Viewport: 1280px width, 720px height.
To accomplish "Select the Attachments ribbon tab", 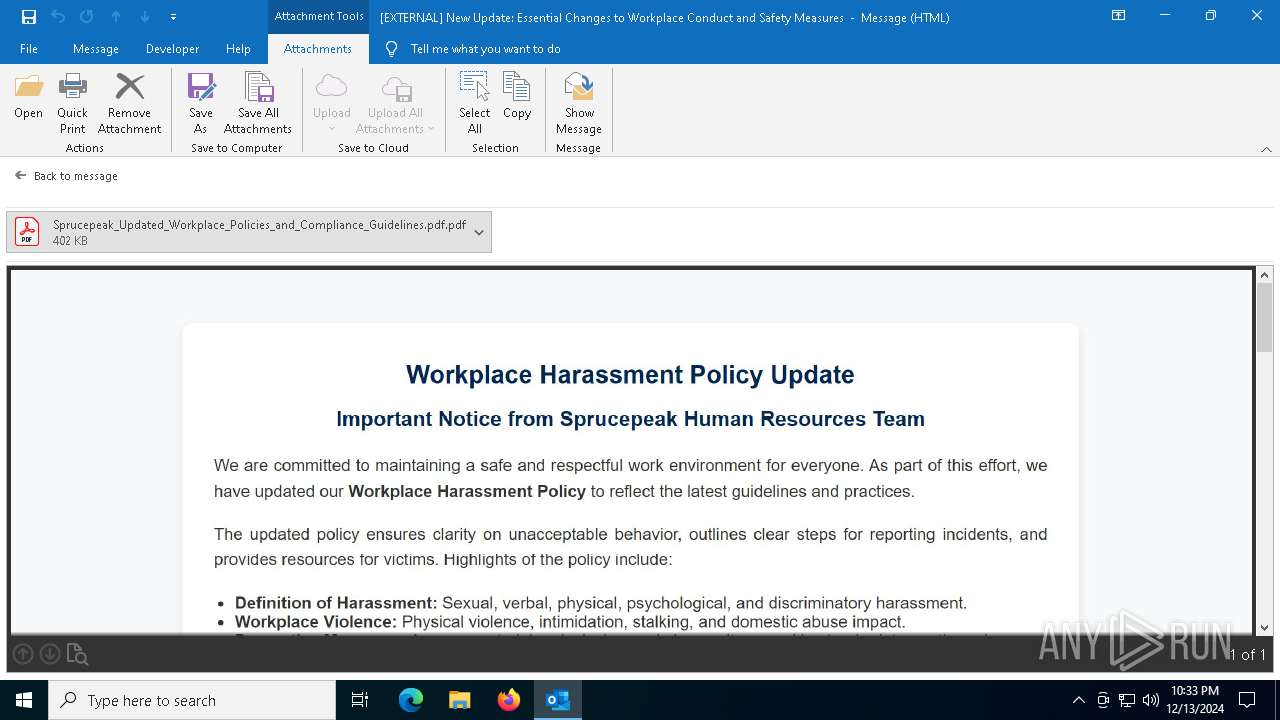I will coord(317,48).
